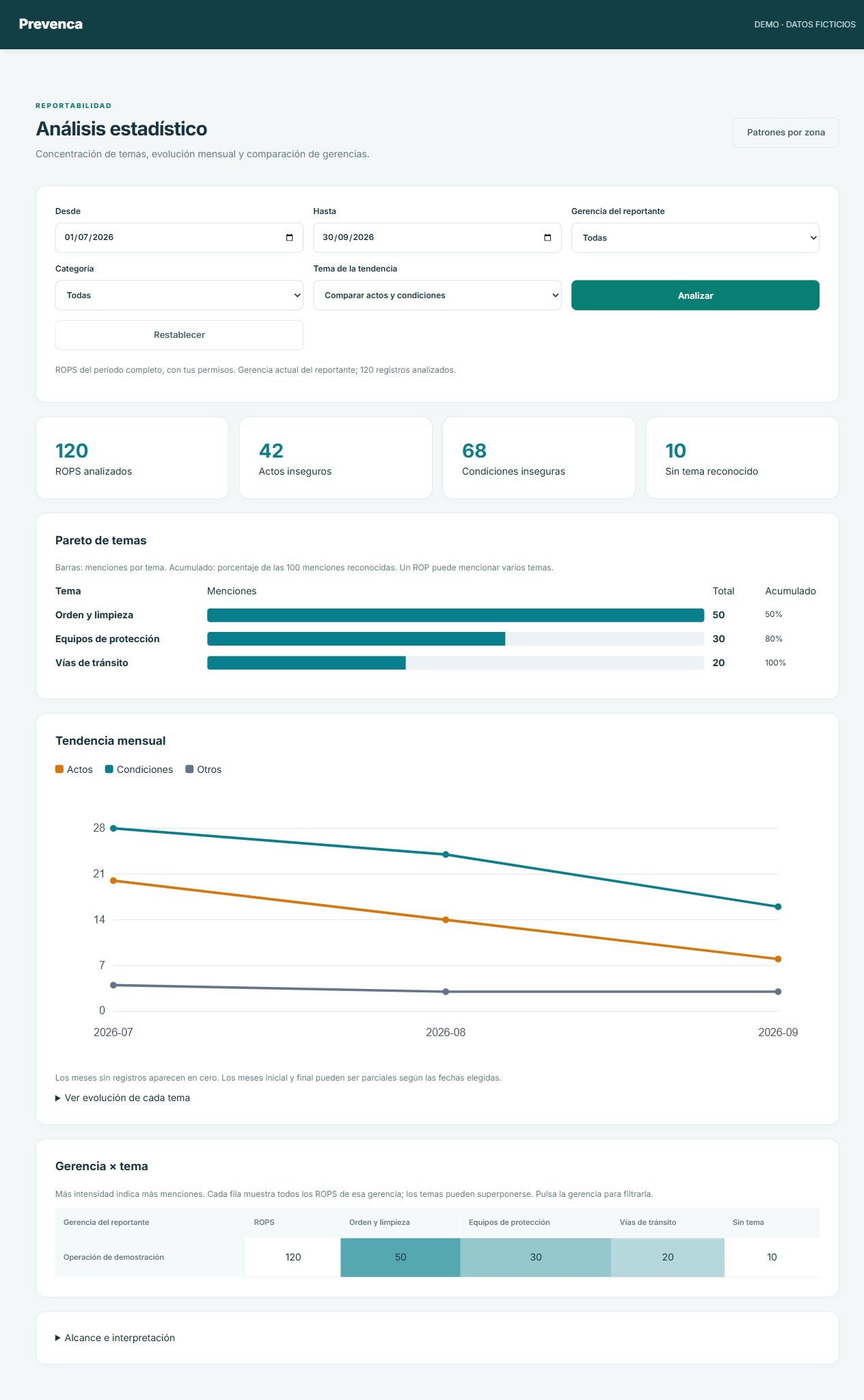Click the 68 Condiciones inseguras card
The image size is (864, 1400).
(x=539, y=458)
